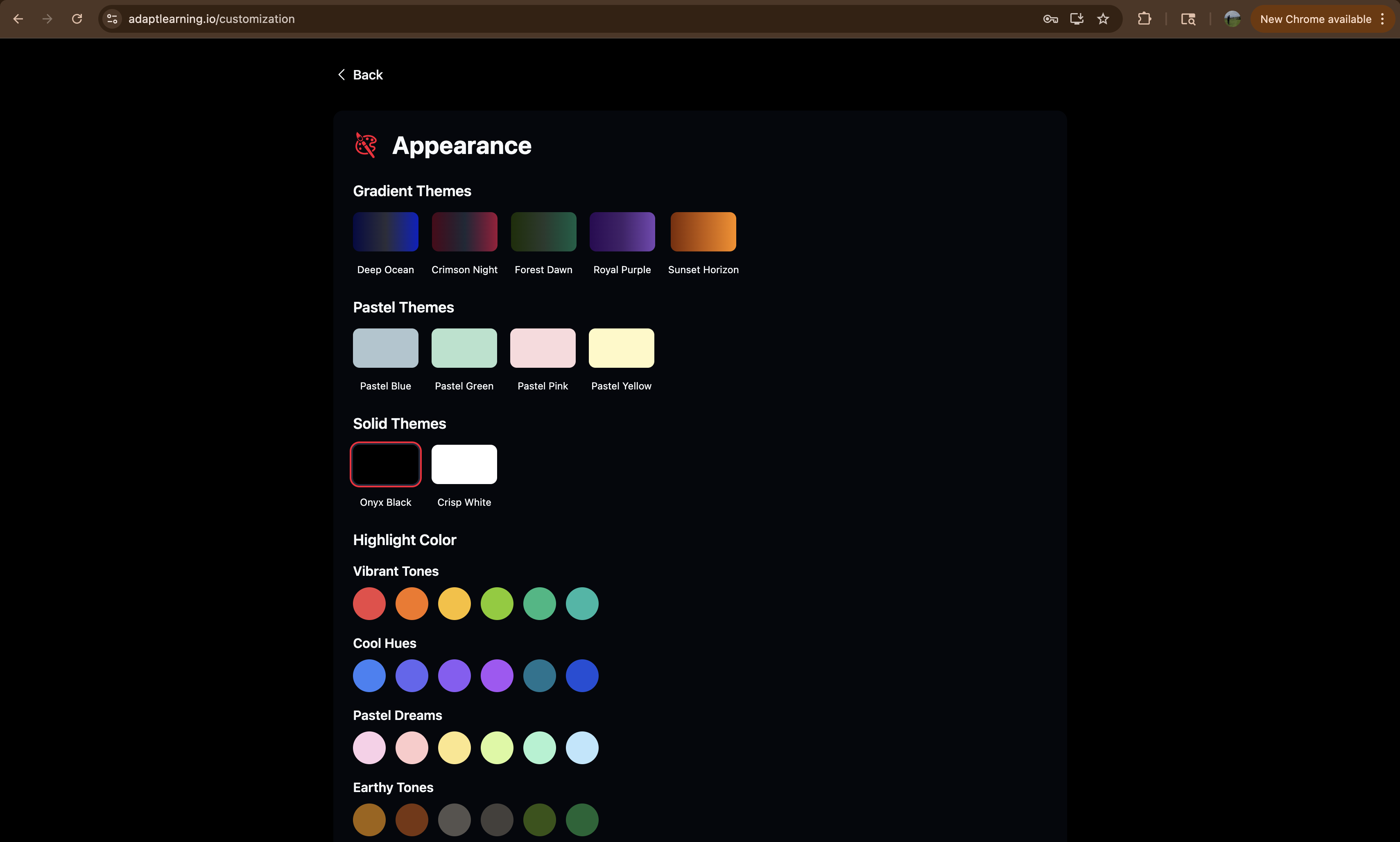Image resolution: width=1400 pixels, height=842 pixels.
Task: Pick the purple Cool Hues highlight color
Action: coord(497,676)
